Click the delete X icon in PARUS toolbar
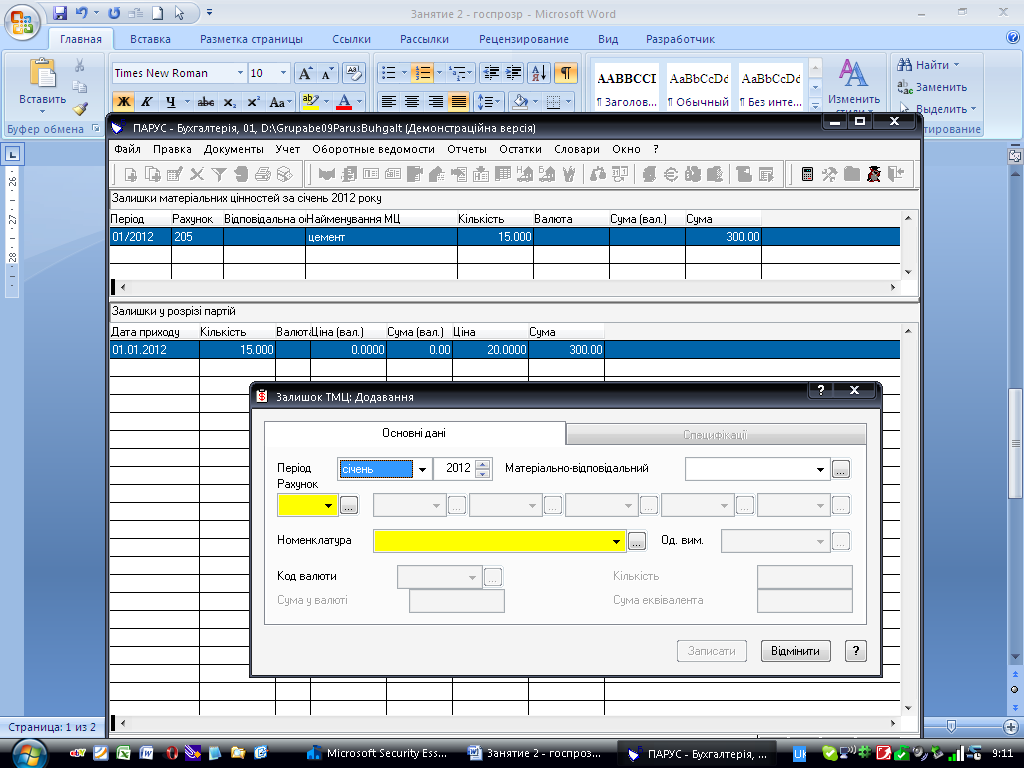 tap(197, 174)
